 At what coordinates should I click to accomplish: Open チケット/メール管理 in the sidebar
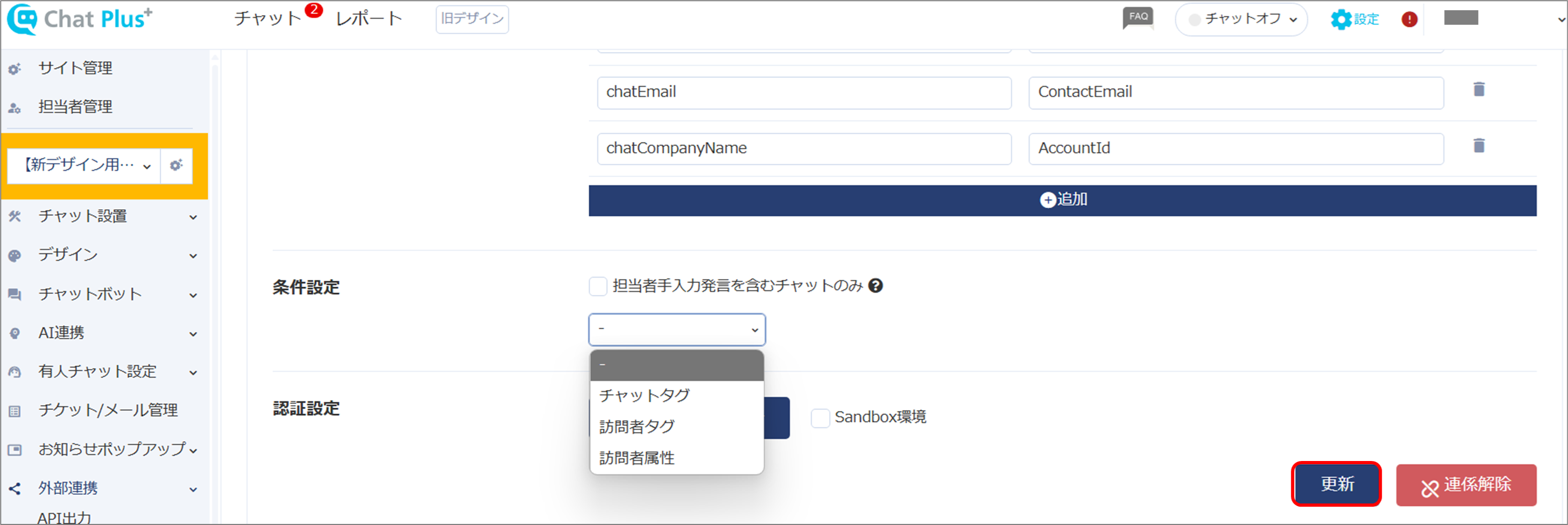coord(108,410)
